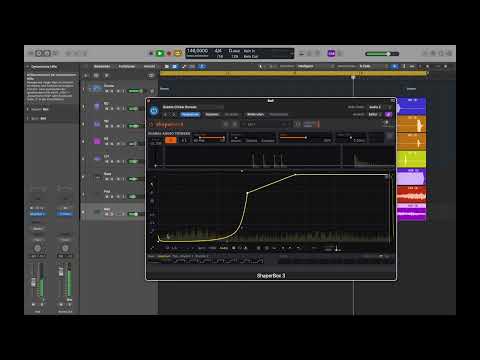Toggle the yellow Cycle button in transport

pyautogui.click(x=178, y=53)
